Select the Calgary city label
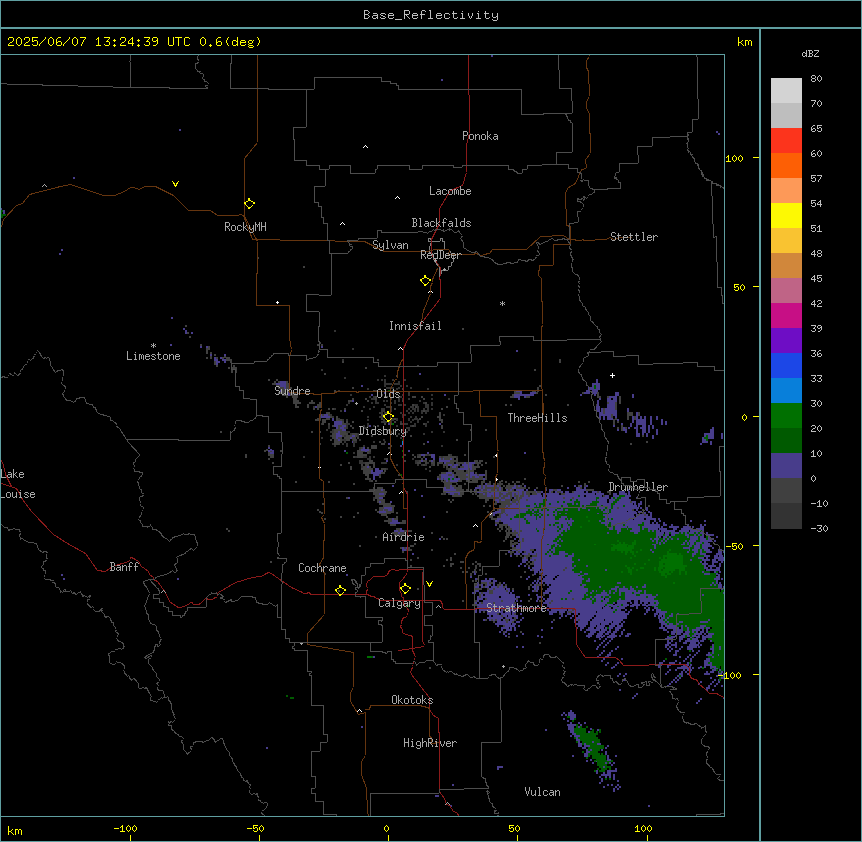 pyautogui.click(x=399, y=603)
